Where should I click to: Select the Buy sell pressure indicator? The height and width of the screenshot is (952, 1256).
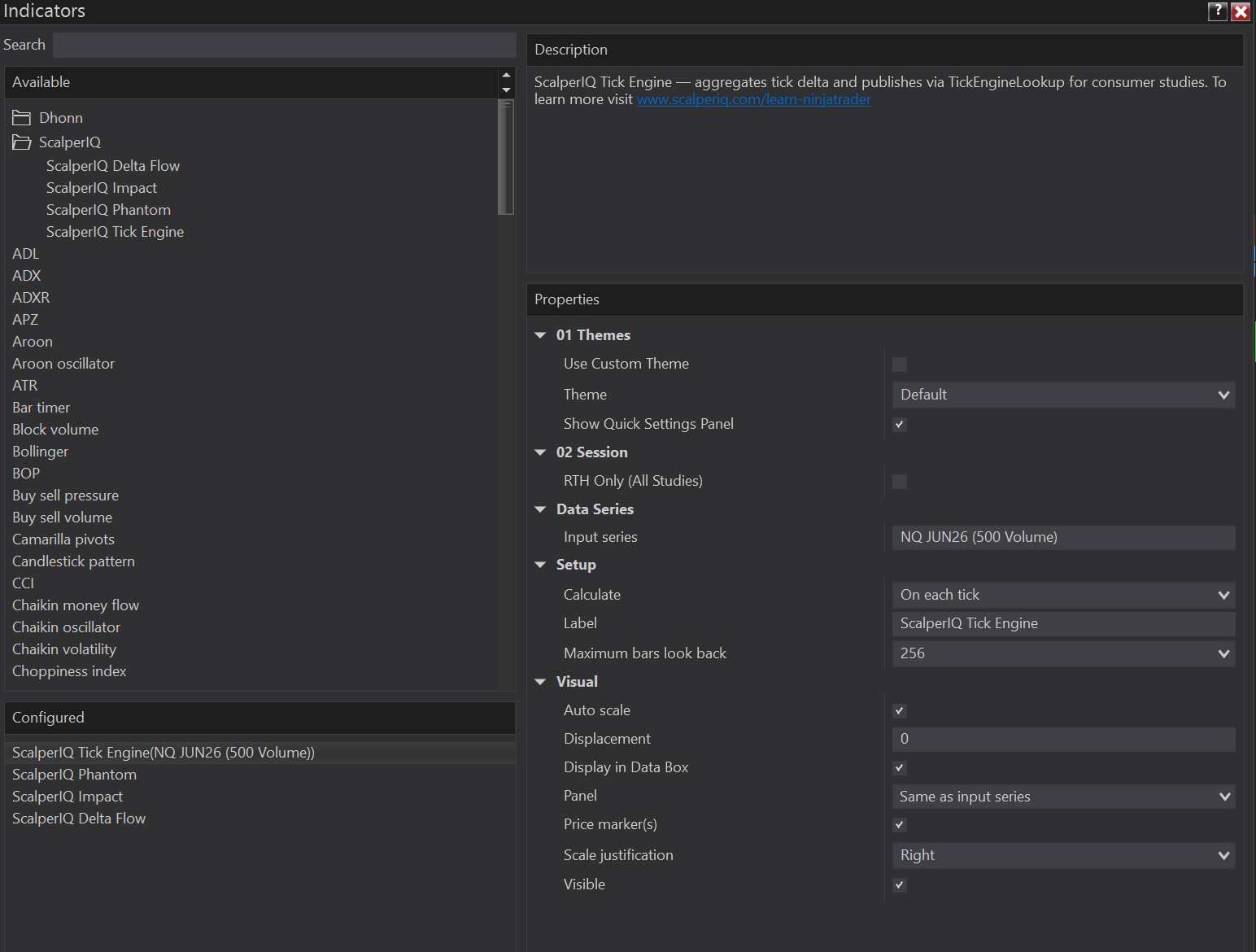click(x=65, y=496)
